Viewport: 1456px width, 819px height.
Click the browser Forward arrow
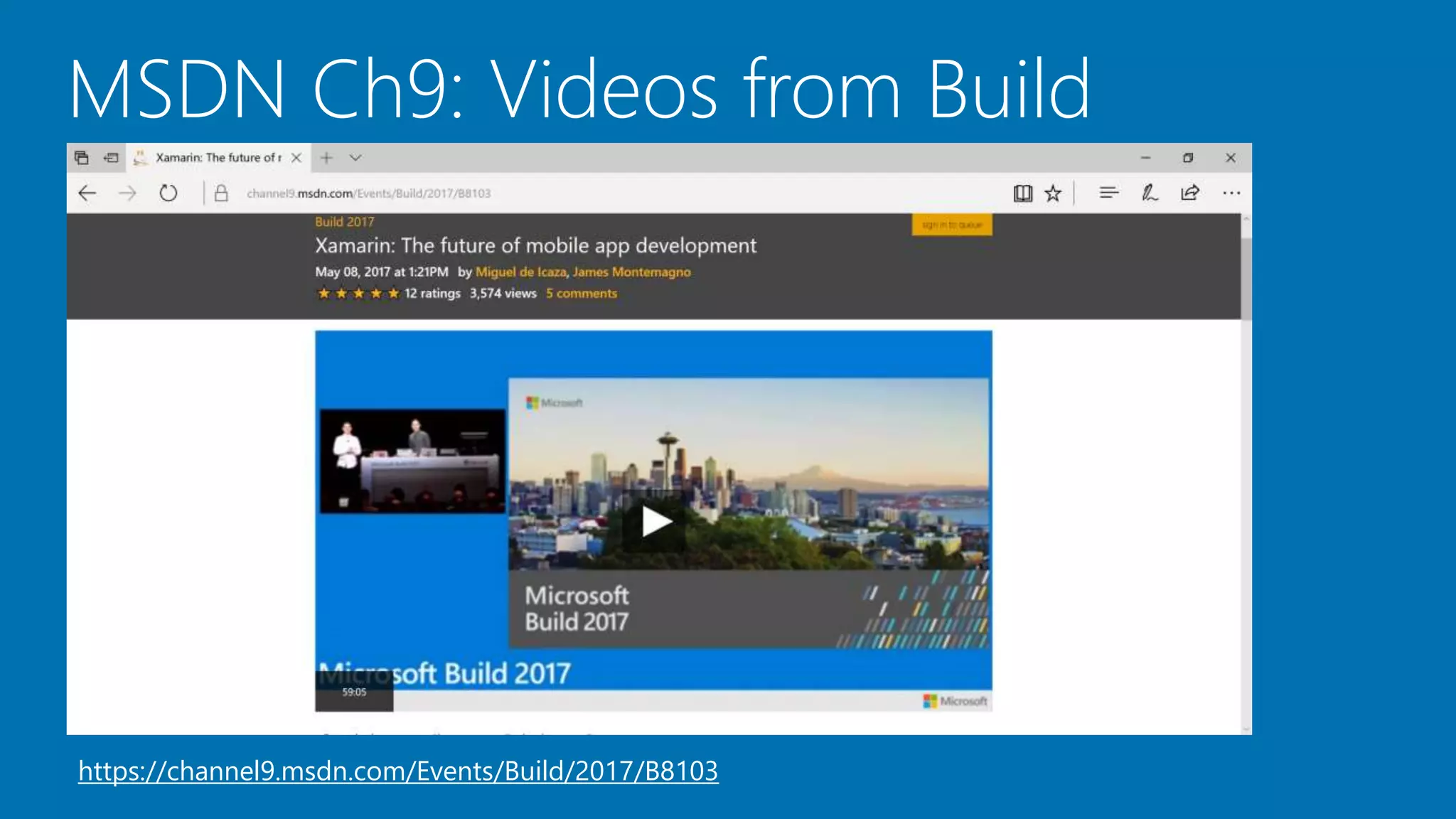pyautogui.click(x=127, y=193)
